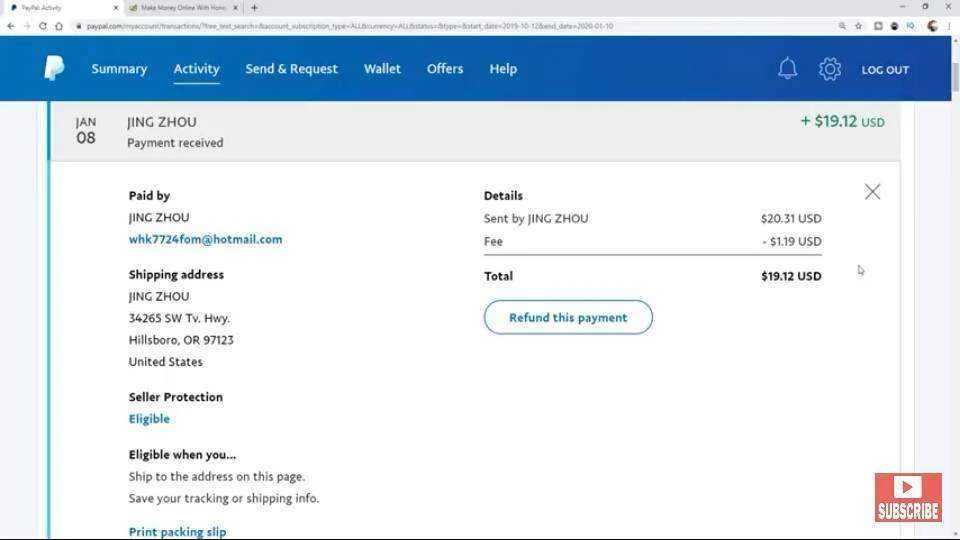
Task: Open the Wallet page
Action: click(382, 69)
